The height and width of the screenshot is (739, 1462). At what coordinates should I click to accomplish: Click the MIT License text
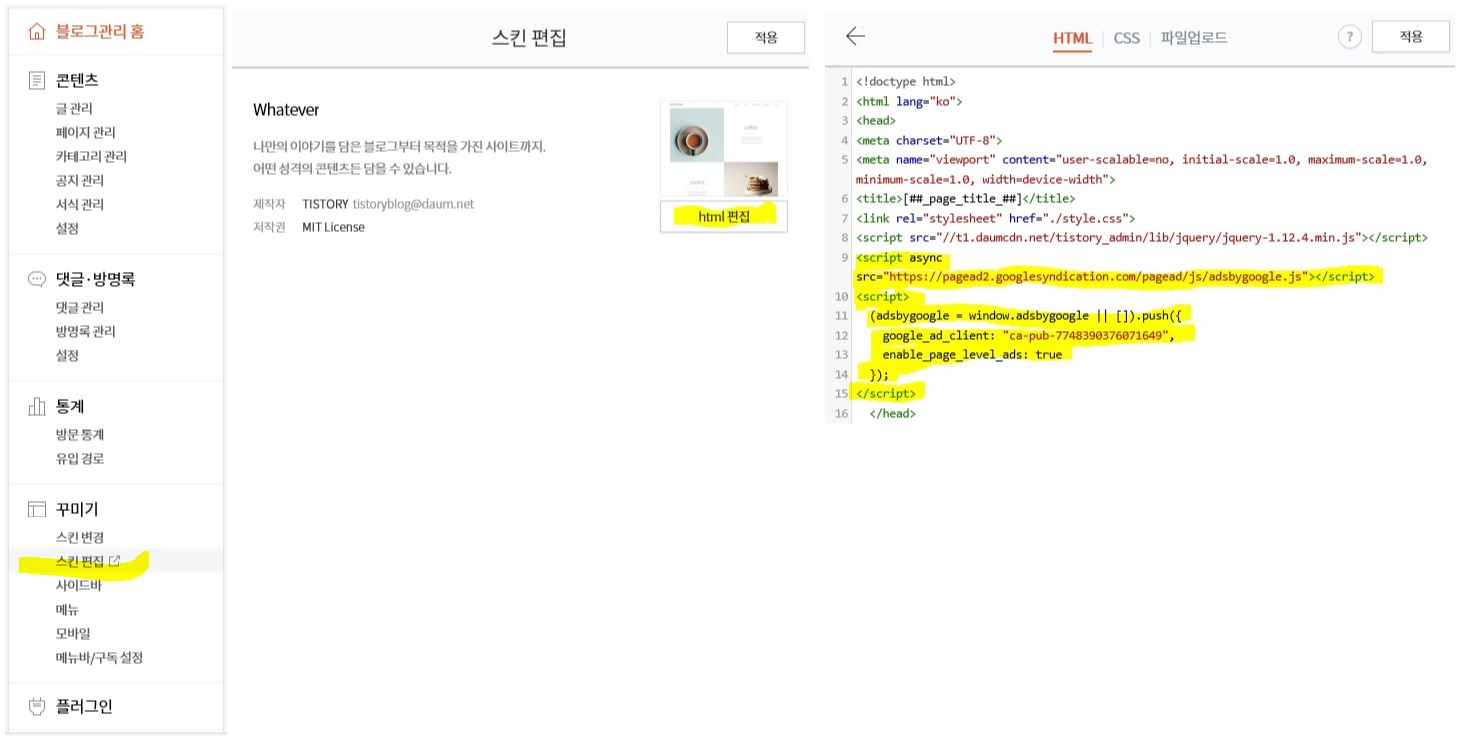[333, 227]
